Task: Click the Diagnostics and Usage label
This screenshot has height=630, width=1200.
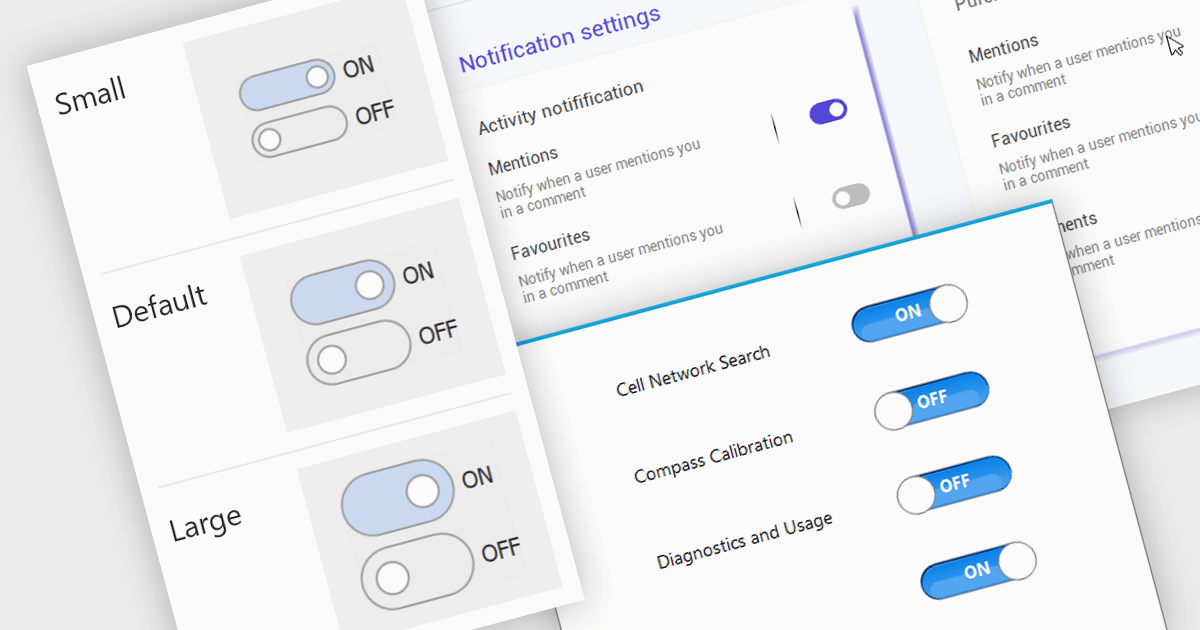Action: pyautogui.click(x=744, y=541)
